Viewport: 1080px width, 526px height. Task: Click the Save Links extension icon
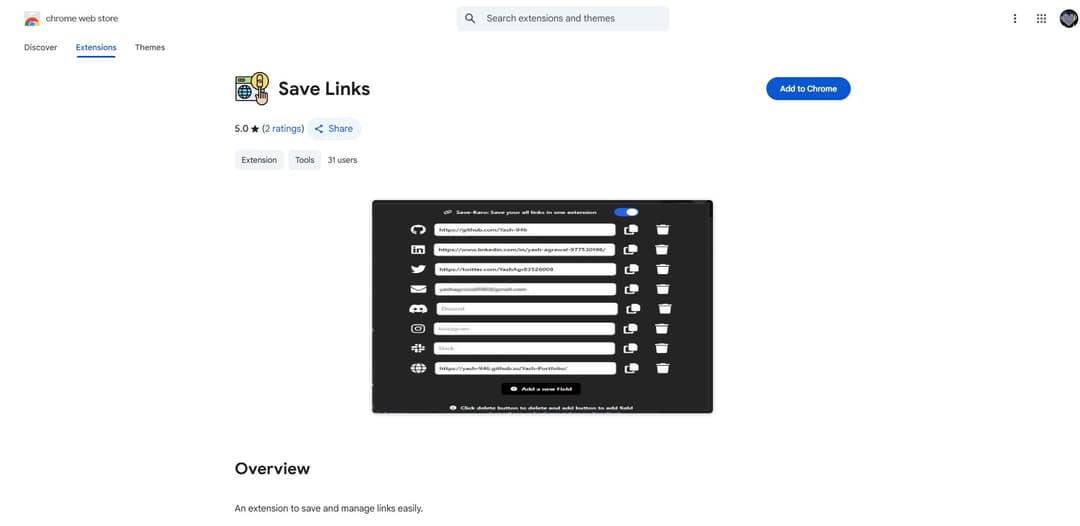(x=252, y=88)
